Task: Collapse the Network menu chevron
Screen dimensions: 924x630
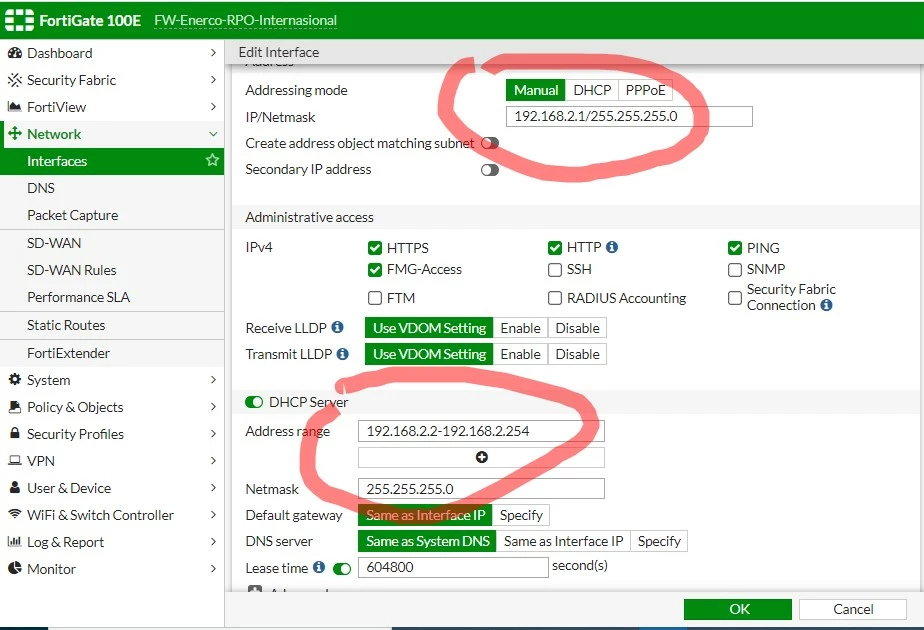Action: [x=213, y=134]
